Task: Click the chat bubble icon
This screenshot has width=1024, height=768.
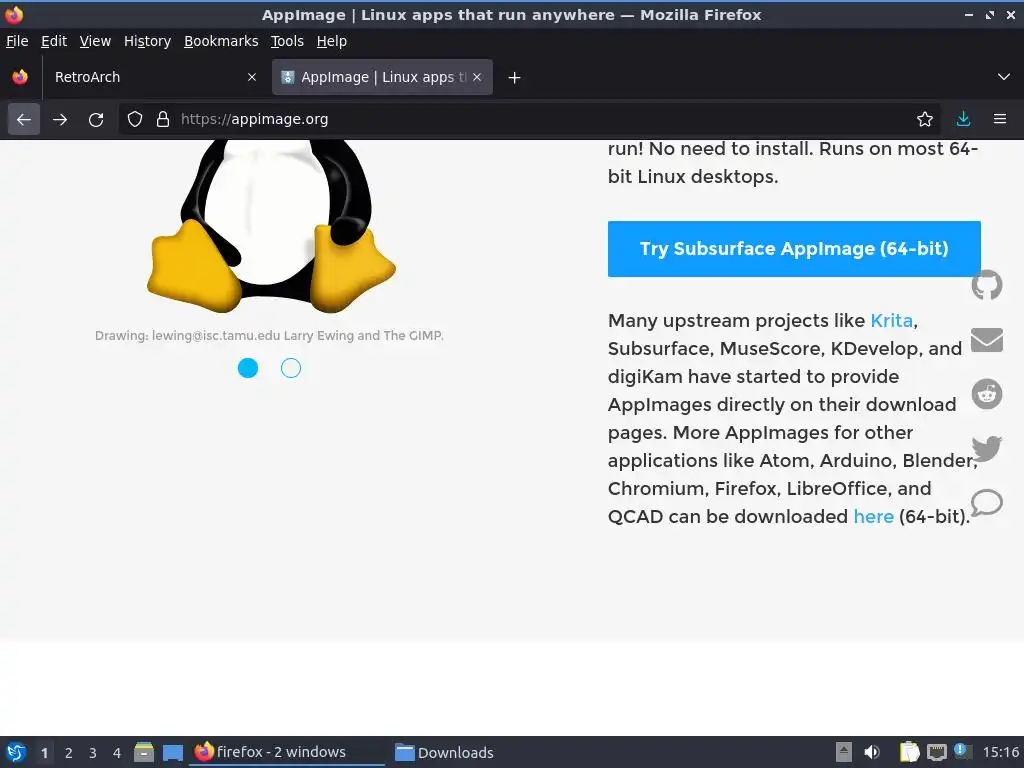Action: coord(987,503)
